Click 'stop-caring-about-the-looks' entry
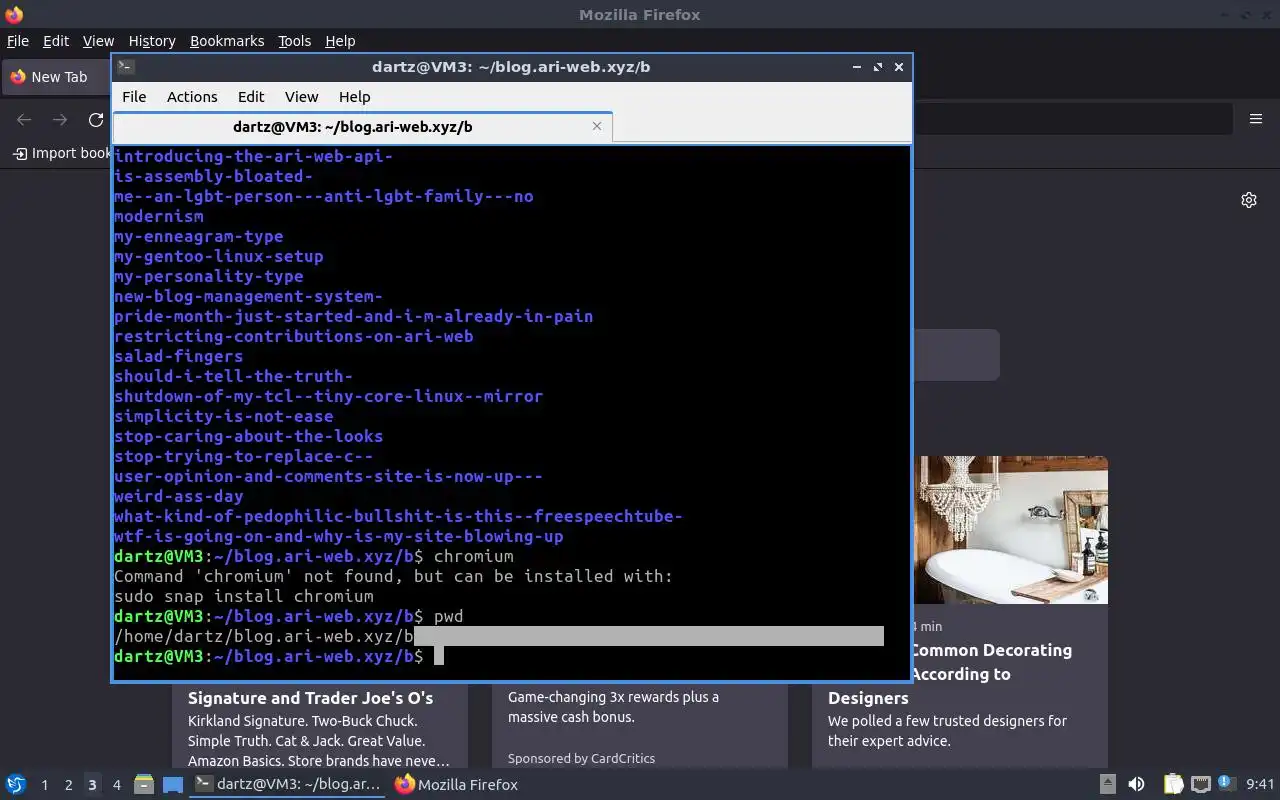This screenshot has height=800, width=1280. pyautogui.click(x=249, y=436)
